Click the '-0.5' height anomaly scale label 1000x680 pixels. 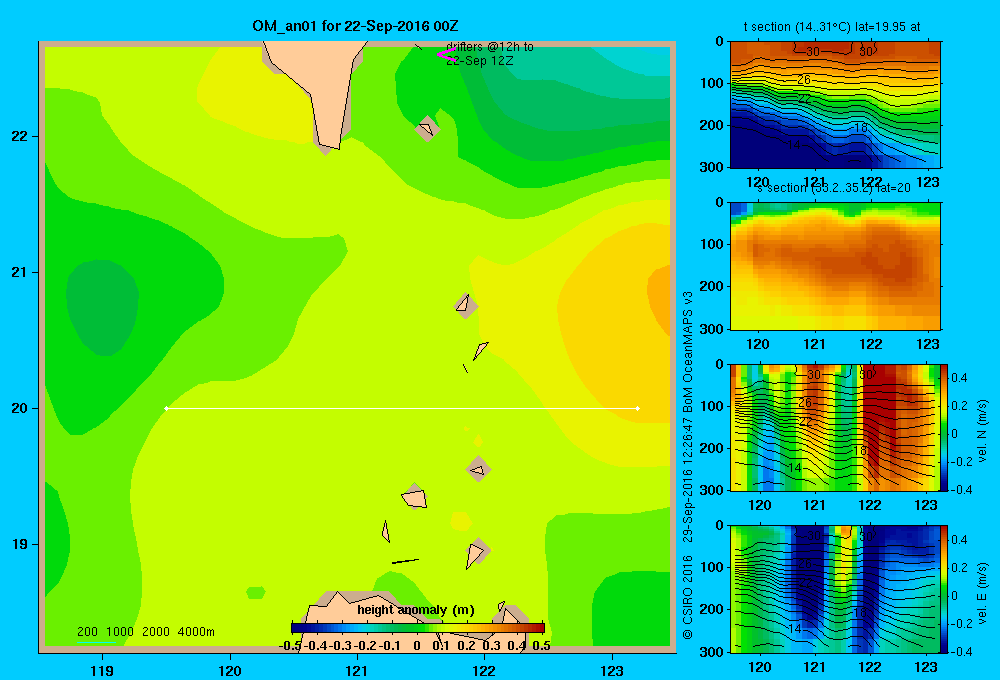pos(290,646)
